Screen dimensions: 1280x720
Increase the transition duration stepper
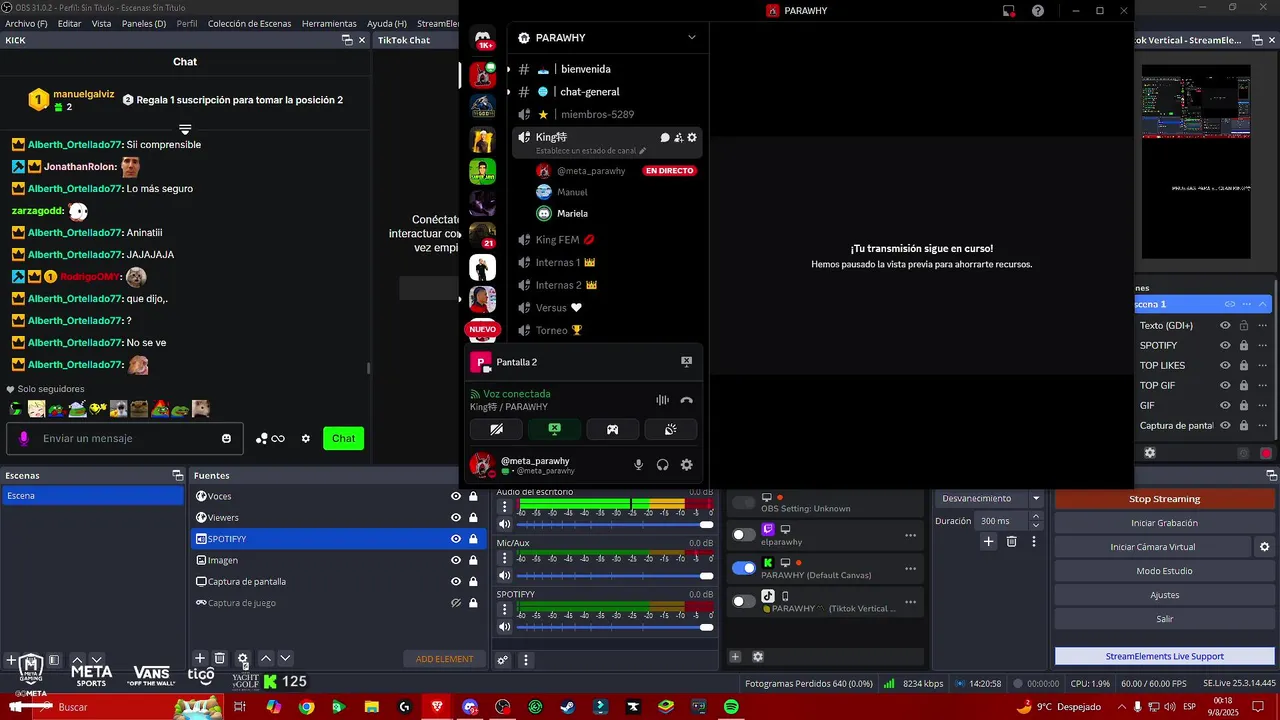pos(1036,517)
